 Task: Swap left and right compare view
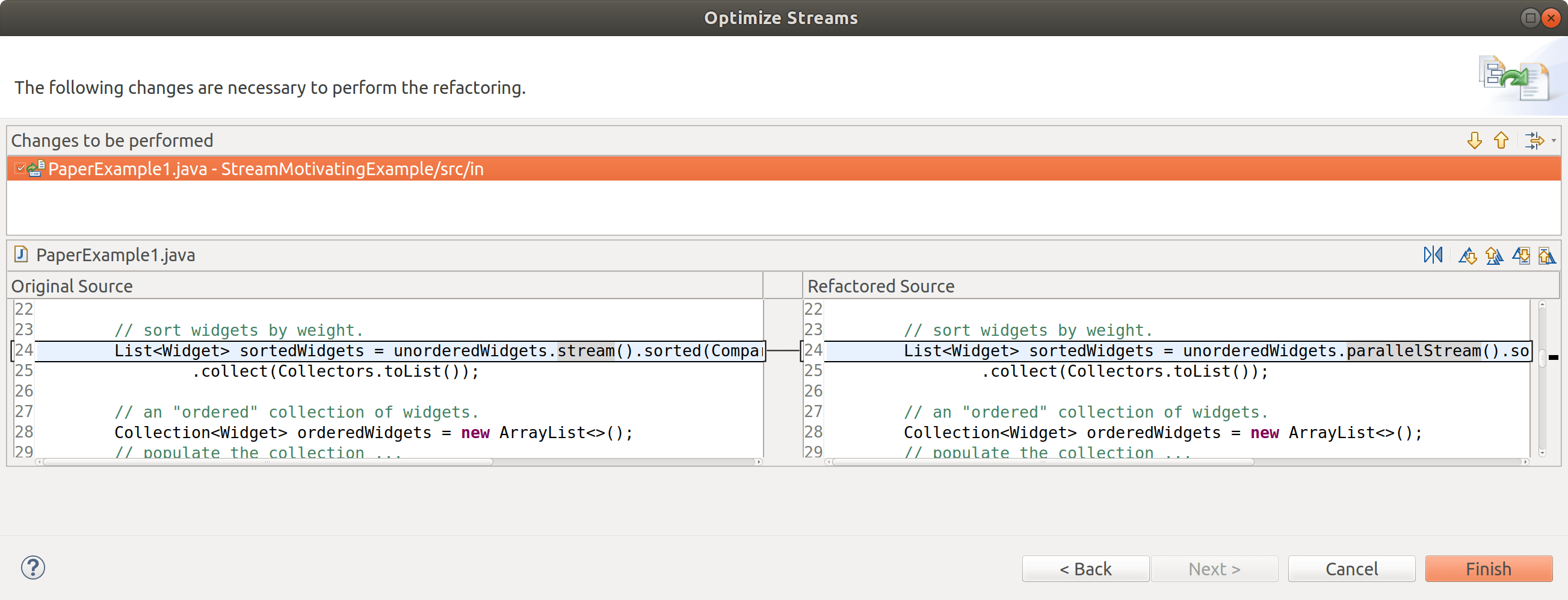(1433, 255)
